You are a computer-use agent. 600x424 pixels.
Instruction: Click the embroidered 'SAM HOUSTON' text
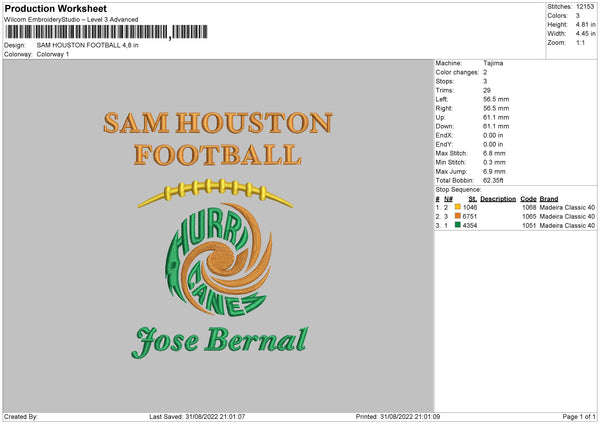click(218, 123)
